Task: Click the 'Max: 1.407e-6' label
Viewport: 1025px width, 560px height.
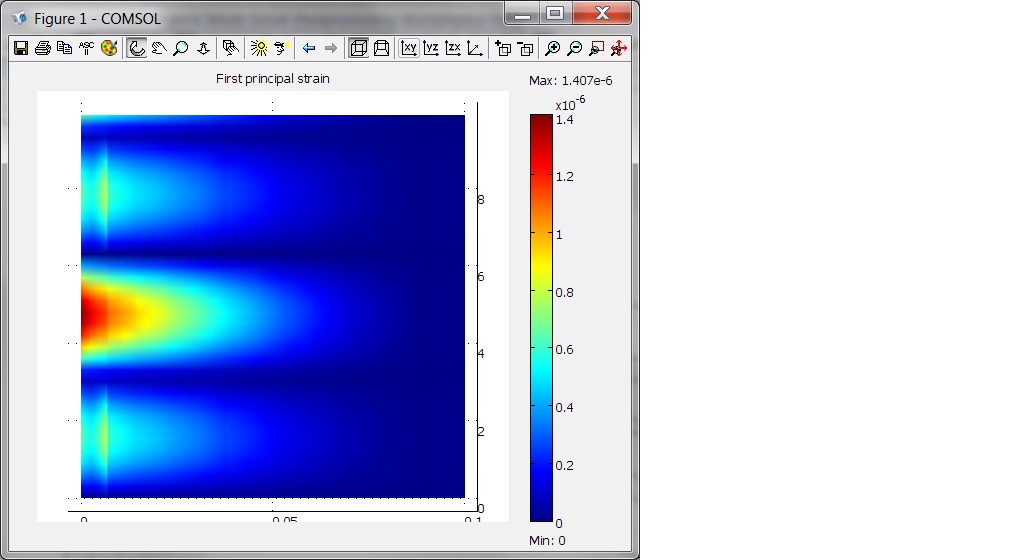Action: click(571, 81)
